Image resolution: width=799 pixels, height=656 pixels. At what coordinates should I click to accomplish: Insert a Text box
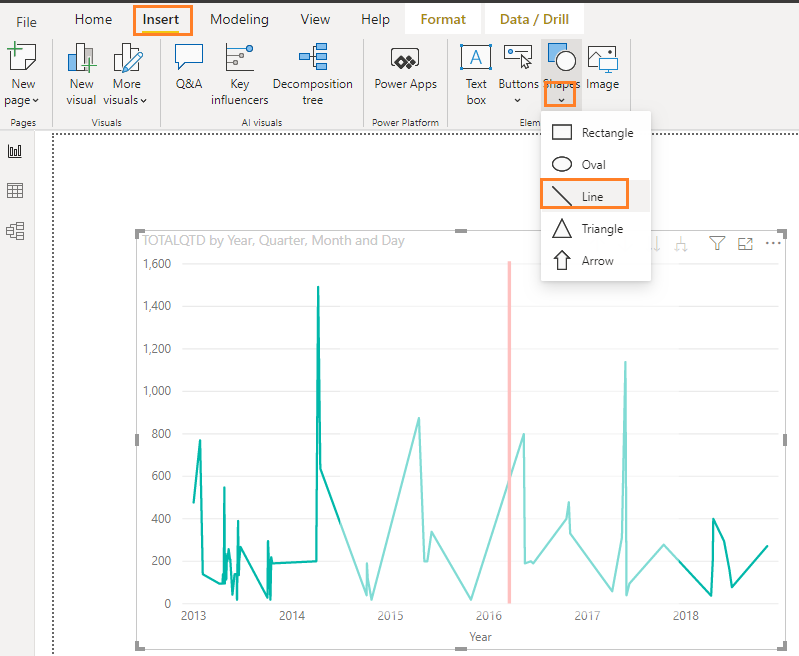pyautogui.click(x=476, y=74)
